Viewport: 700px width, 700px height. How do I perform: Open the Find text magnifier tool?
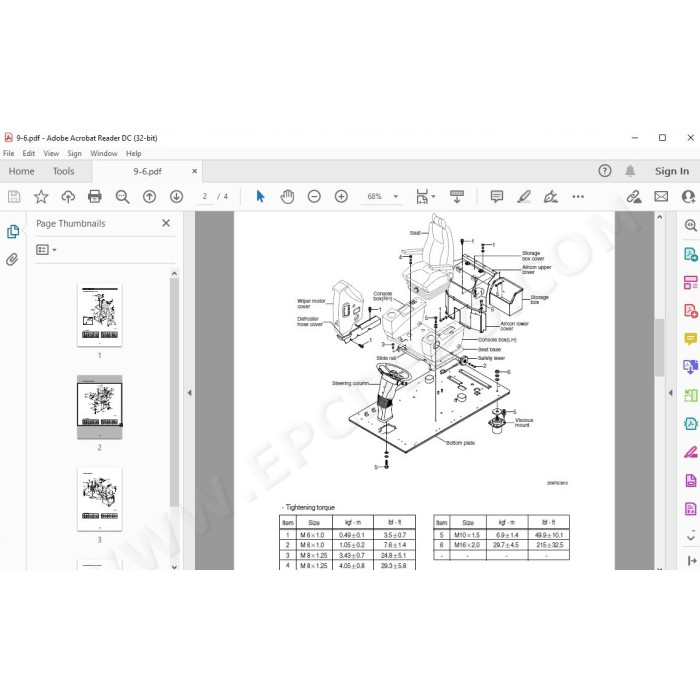[122, 196]
